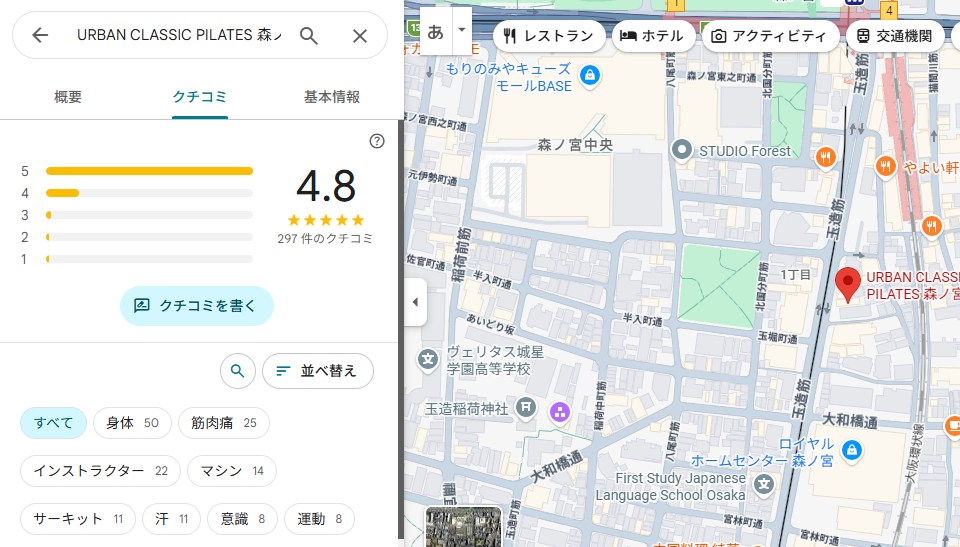The image size is (960, 547).
Task: Click the STUDIO Forest map marker
Action: [682, 151]
